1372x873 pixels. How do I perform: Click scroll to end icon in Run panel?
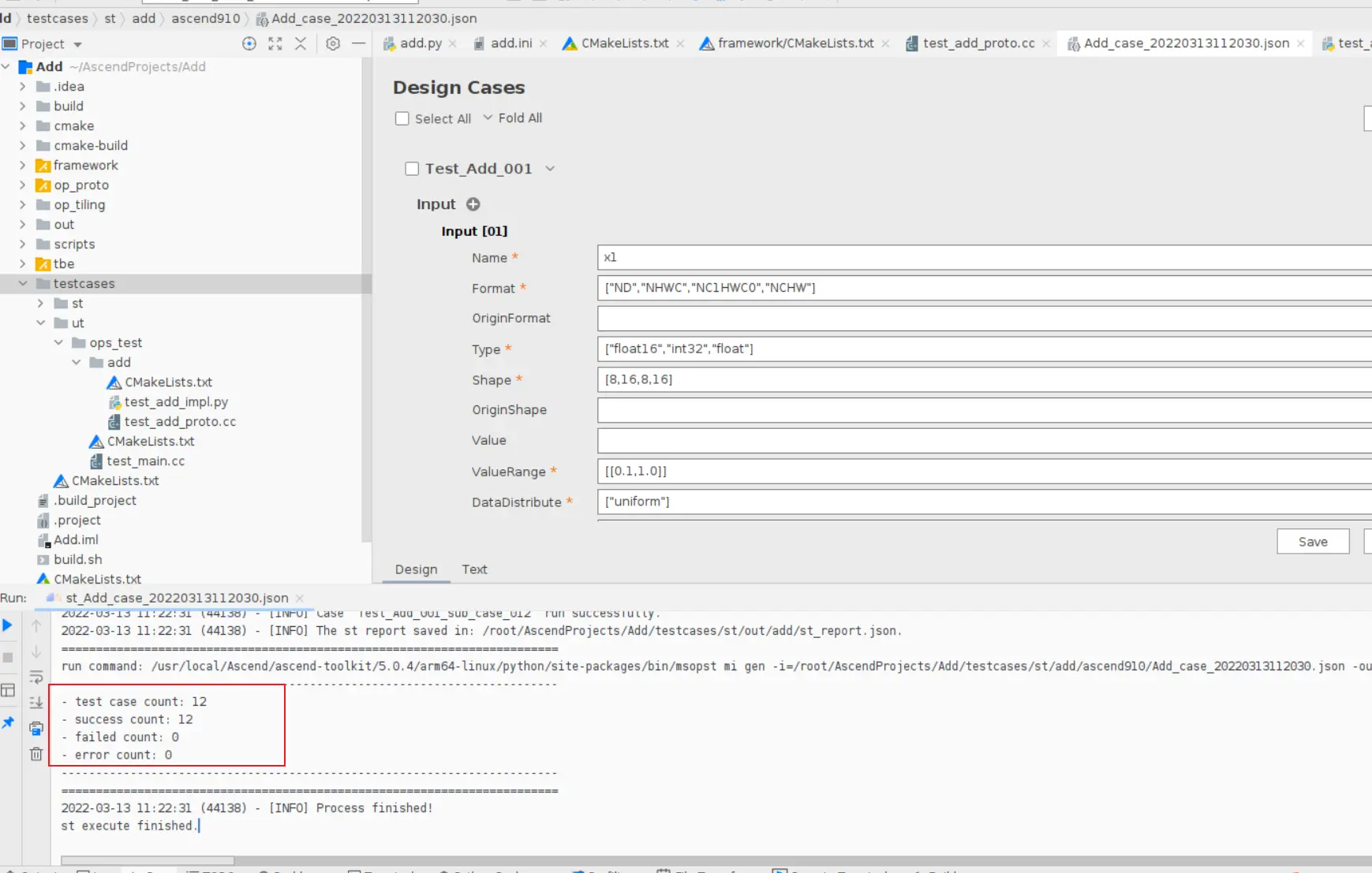(x=36, y=703)
